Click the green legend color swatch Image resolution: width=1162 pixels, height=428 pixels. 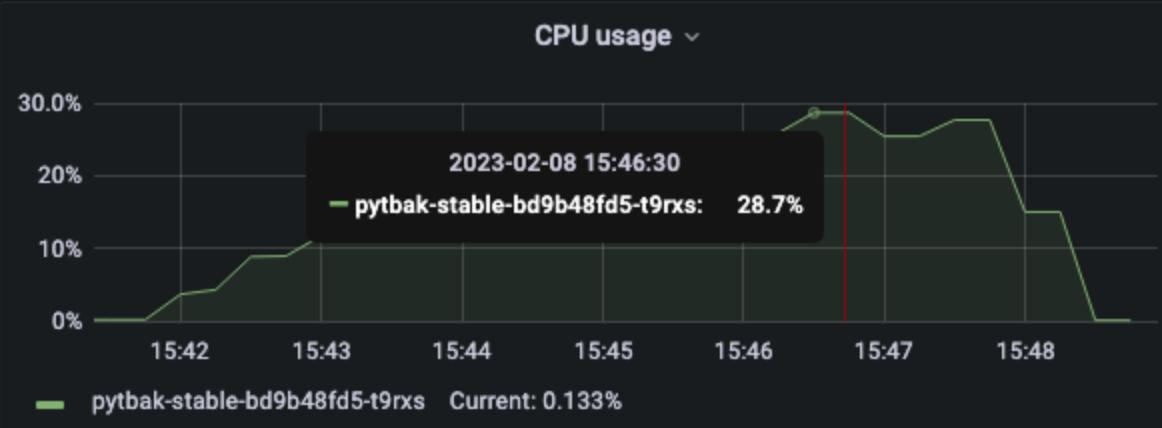click(x=50, y=404)
